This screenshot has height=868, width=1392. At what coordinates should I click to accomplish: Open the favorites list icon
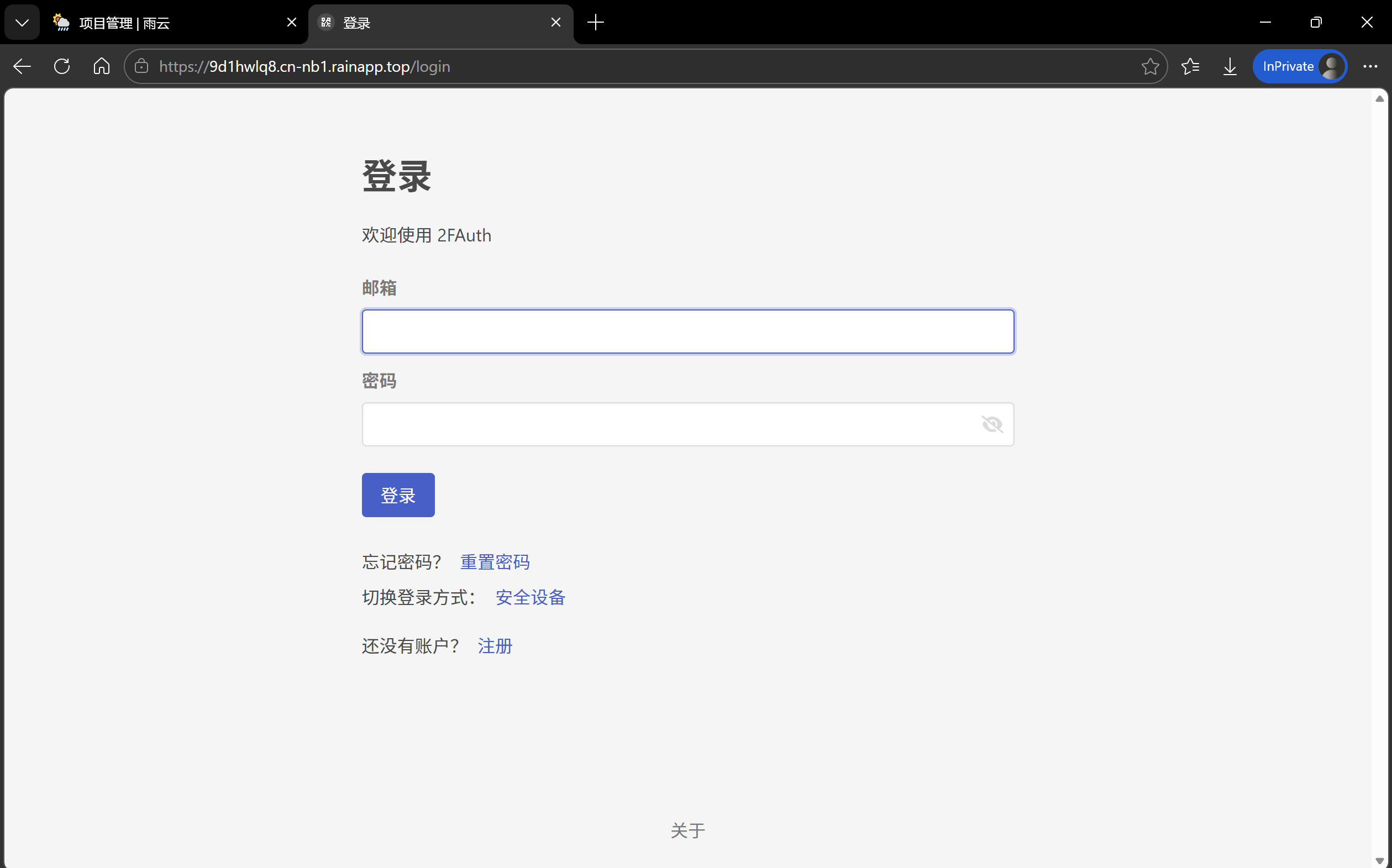tap(1190, 67)
